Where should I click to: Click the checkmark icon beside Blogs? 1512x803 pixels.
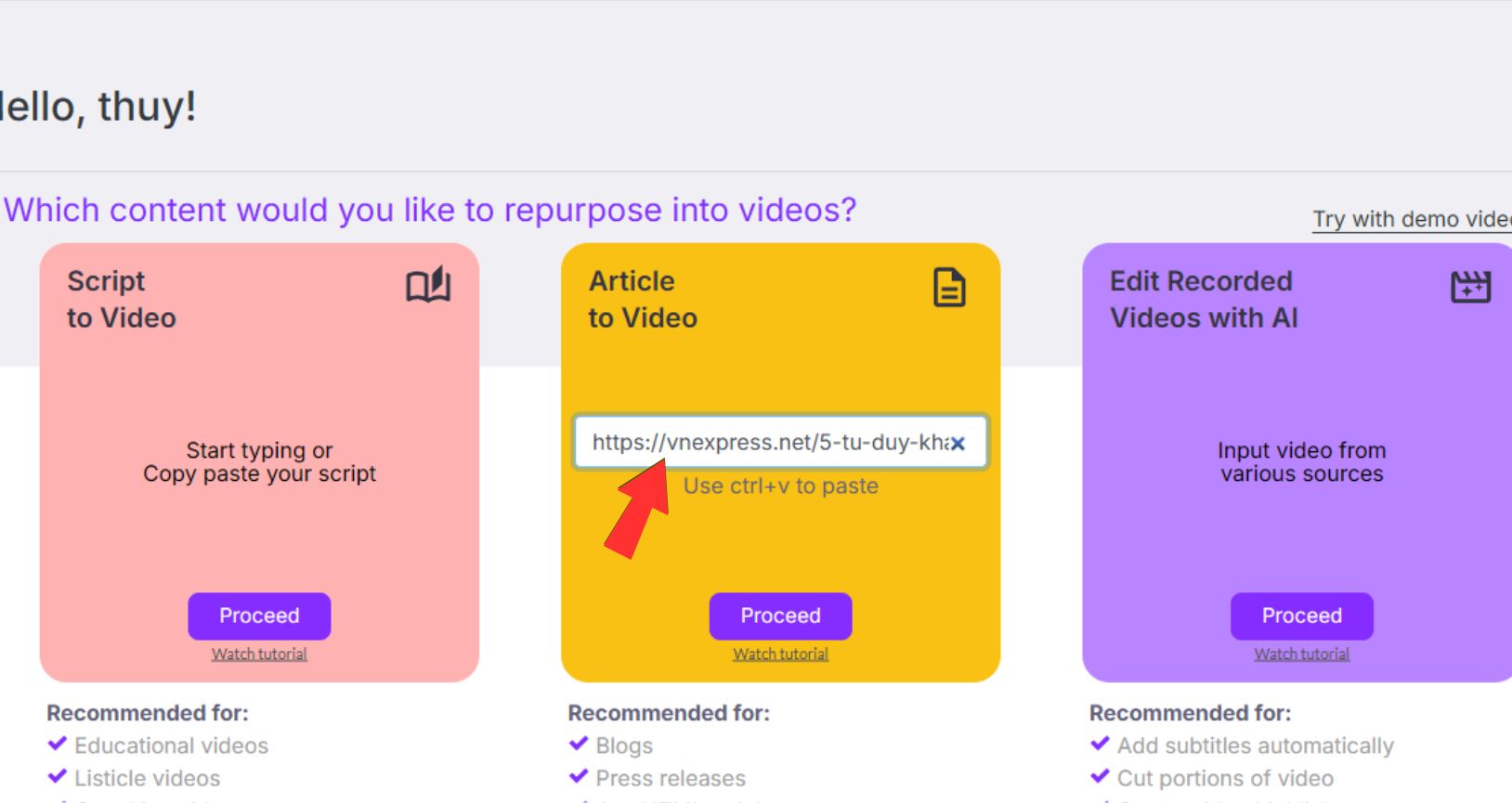point(579,744)
